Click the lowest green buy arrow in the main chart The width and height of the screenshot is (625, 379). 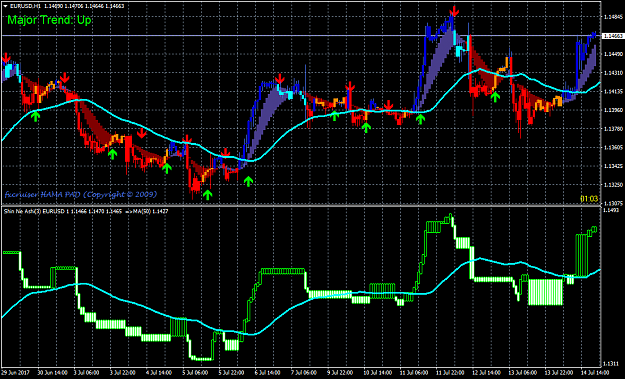(x=207, y=194)
